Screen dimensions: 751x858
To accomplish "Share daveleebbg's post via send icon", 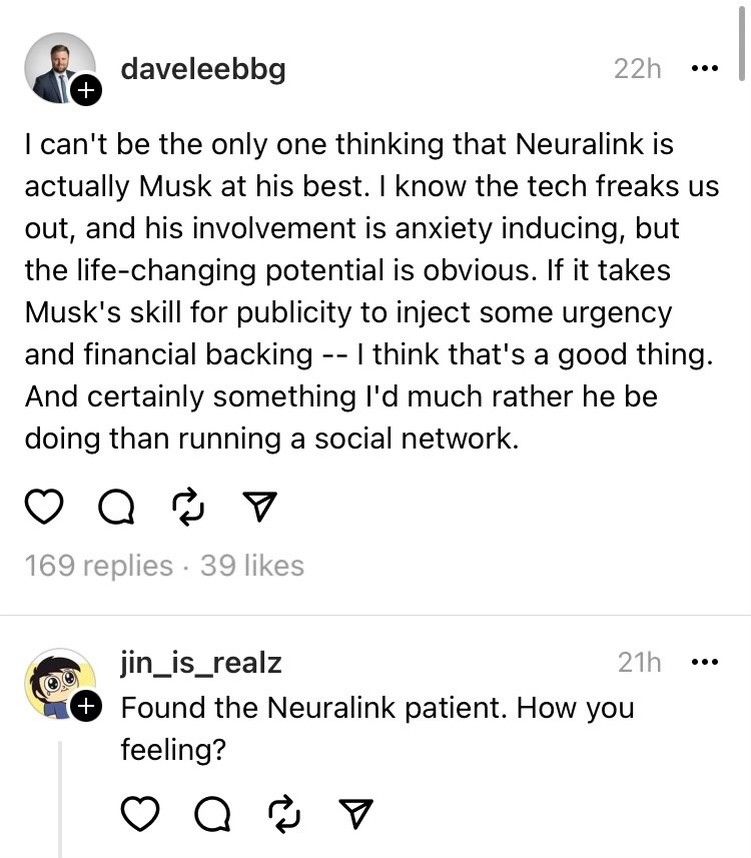I will tap(256, 509).
